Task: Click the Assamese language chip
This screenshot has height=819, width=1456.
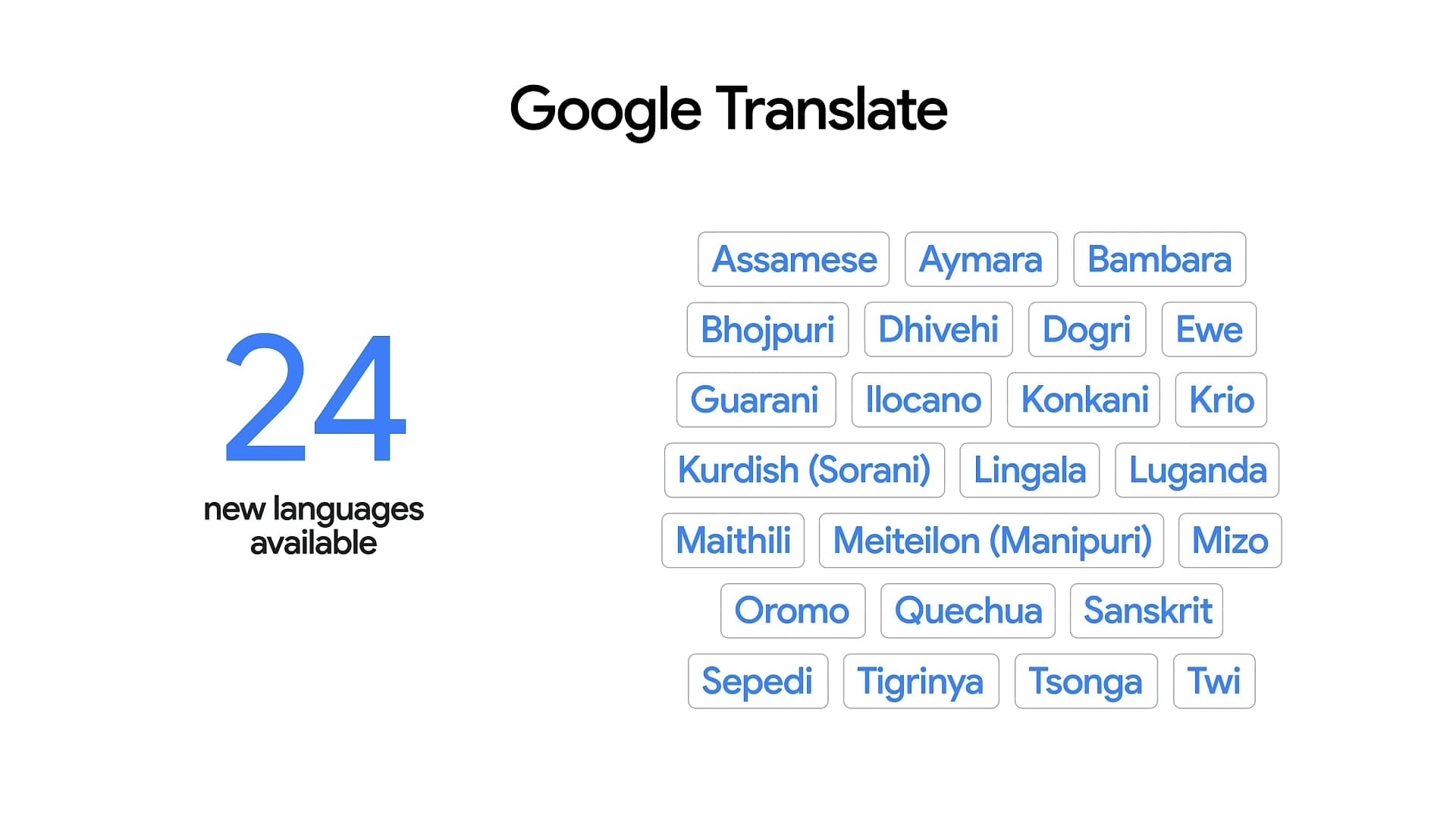Action: 793,259
